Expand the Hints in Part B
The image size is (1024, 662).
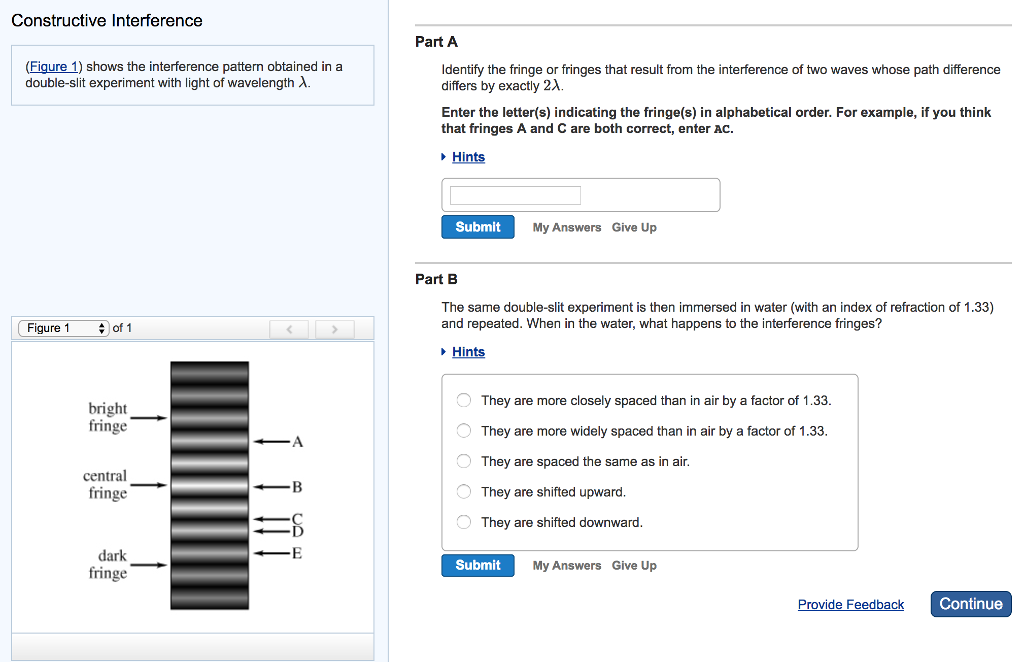[468, 351]
